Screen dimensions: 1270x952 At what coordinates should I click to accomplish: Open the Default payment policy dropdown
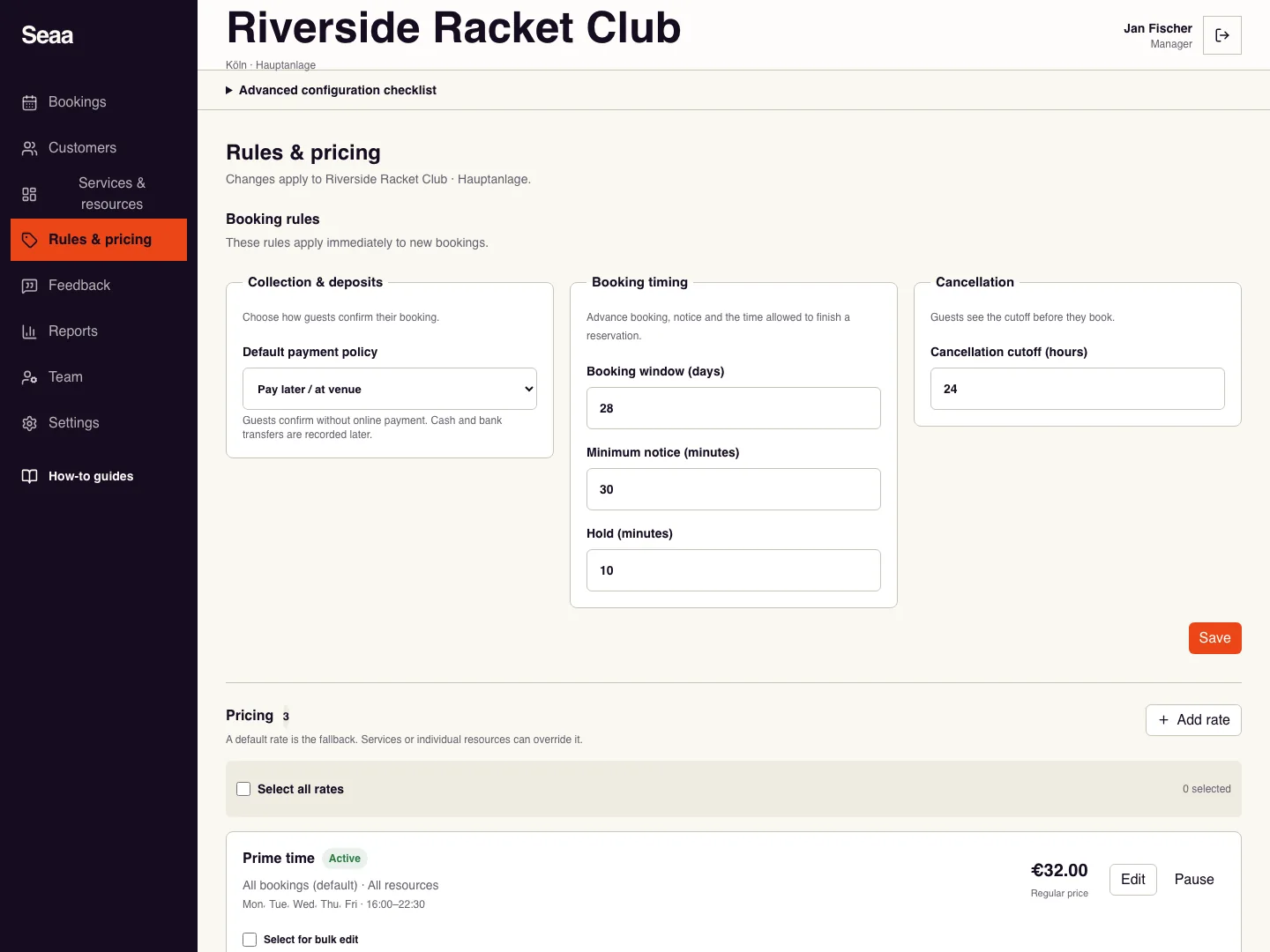[390, 389]
